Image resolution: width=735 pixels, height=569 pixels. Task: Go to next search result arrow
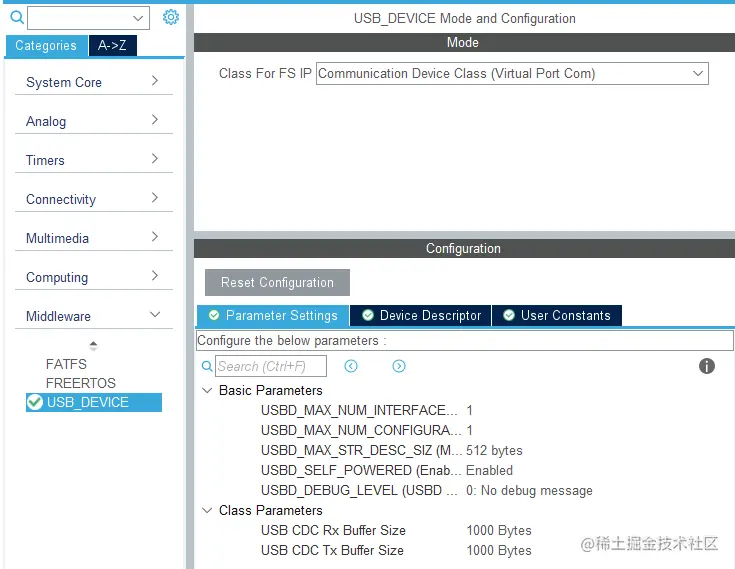pyautogui.click(x=398, y=366)
